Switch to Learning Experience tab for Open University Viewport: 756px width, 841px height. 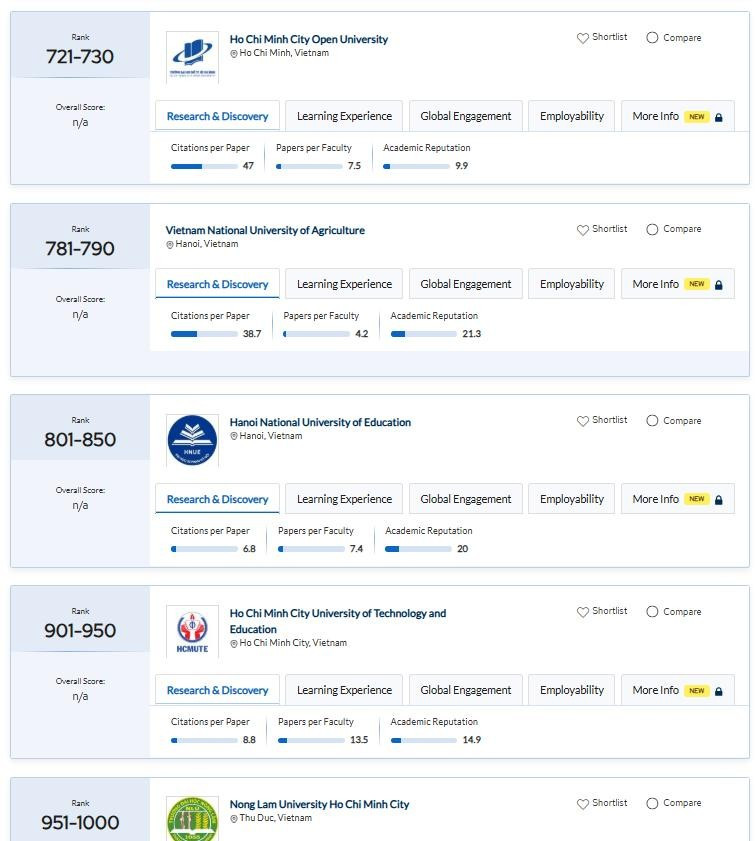[x=344, y=116]
